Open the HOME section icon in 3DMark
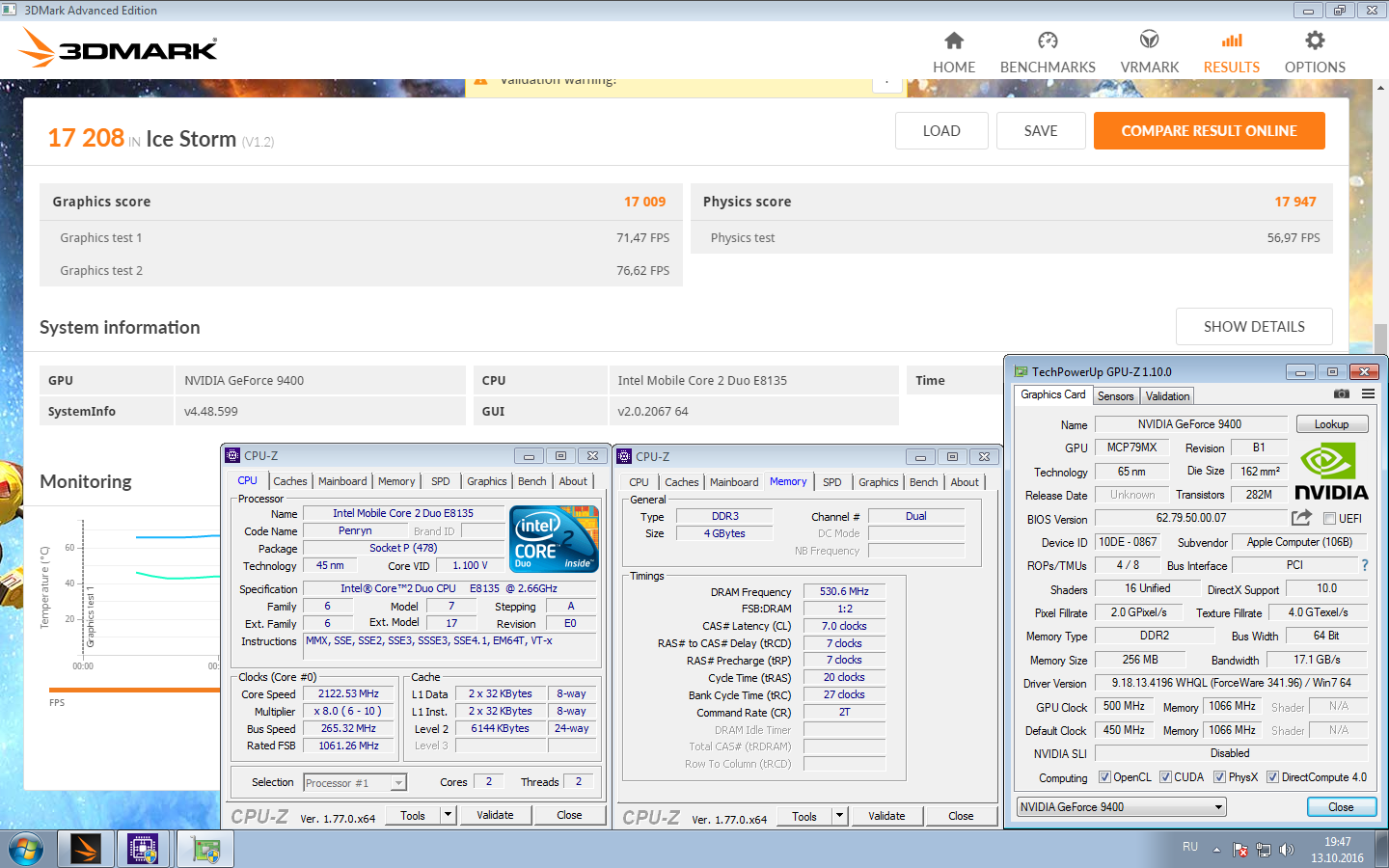Screen dimensions: 1389x868 pos(954,41)
